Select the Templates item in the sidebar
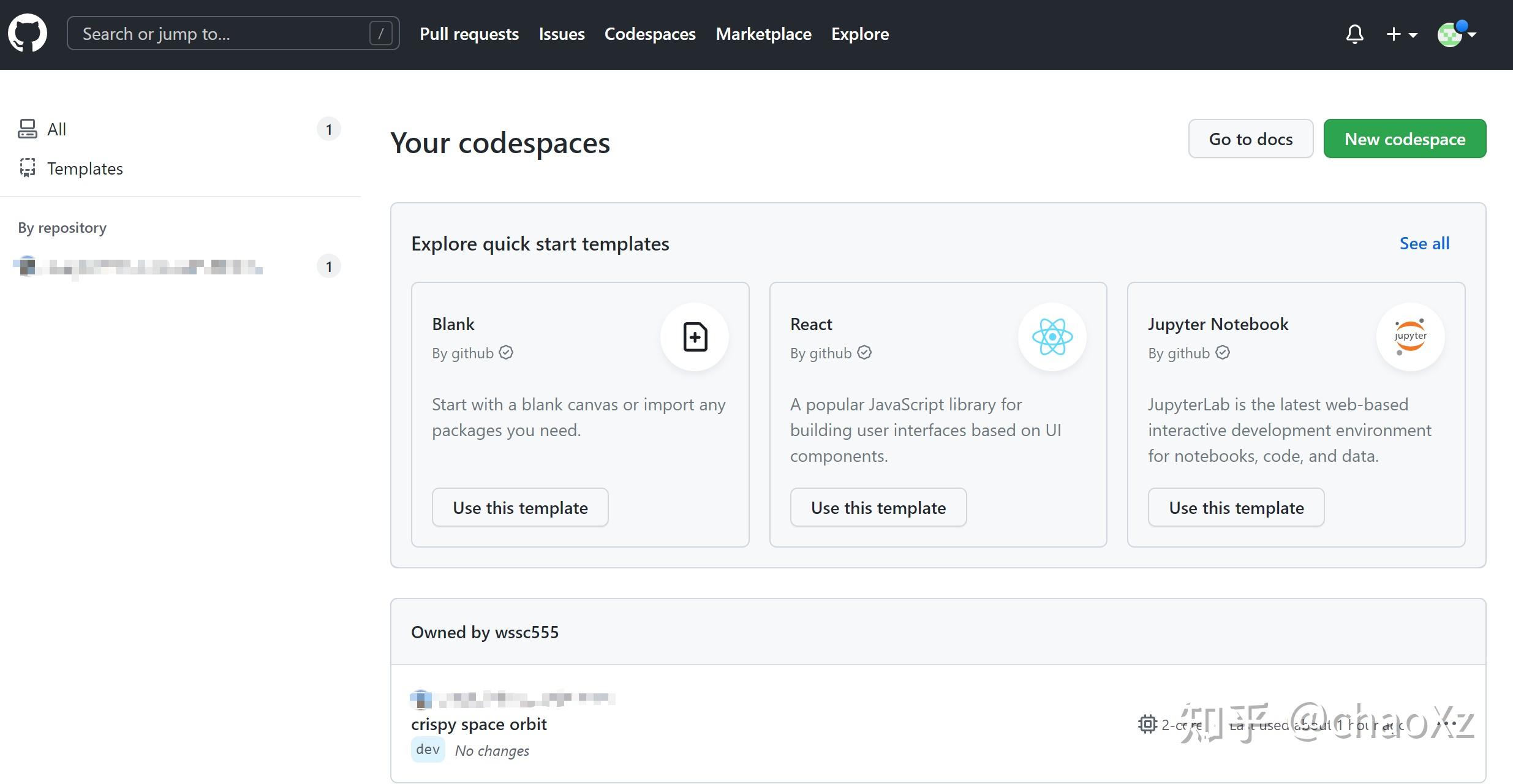1513x784 pixels. 85,168
